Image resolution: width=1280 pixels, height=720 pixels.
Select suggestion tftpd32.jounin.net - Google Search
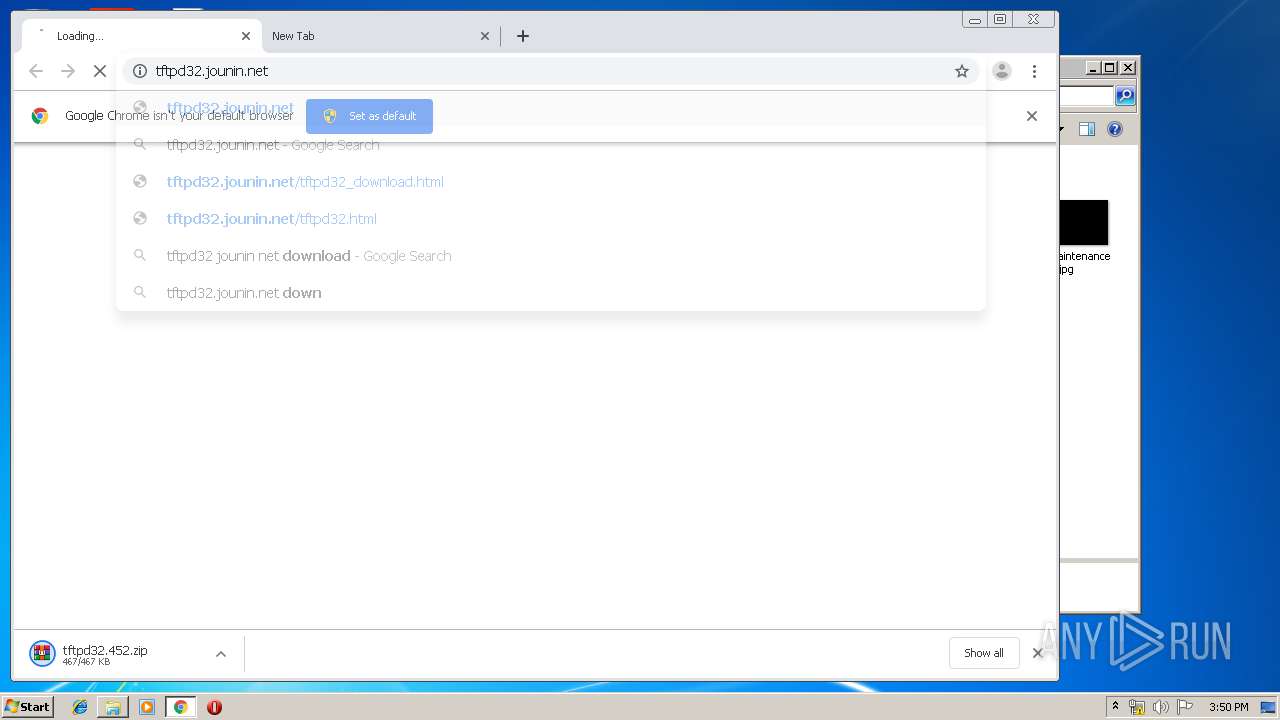551,145
